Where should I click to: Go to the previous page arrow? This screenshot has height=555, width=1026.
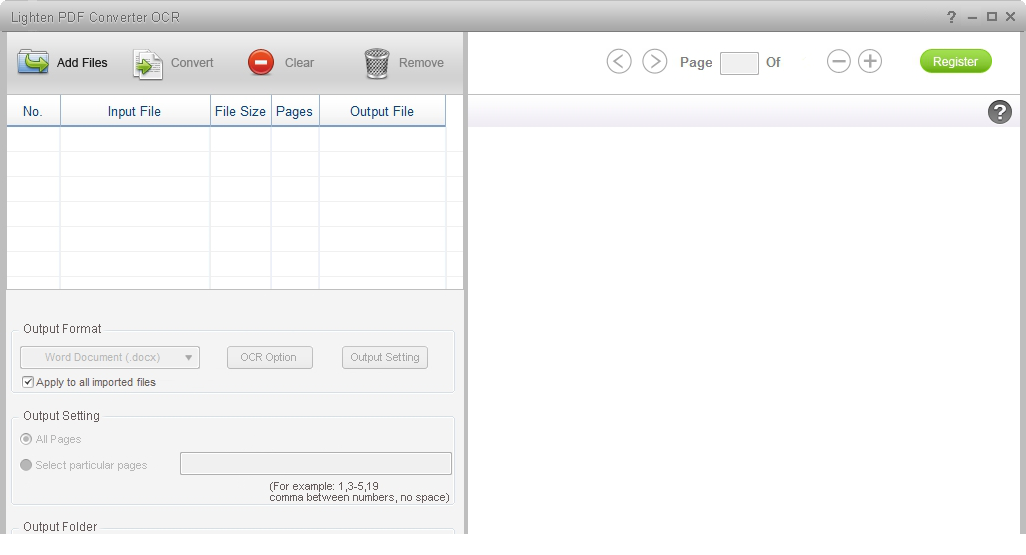tap(619, 62)
